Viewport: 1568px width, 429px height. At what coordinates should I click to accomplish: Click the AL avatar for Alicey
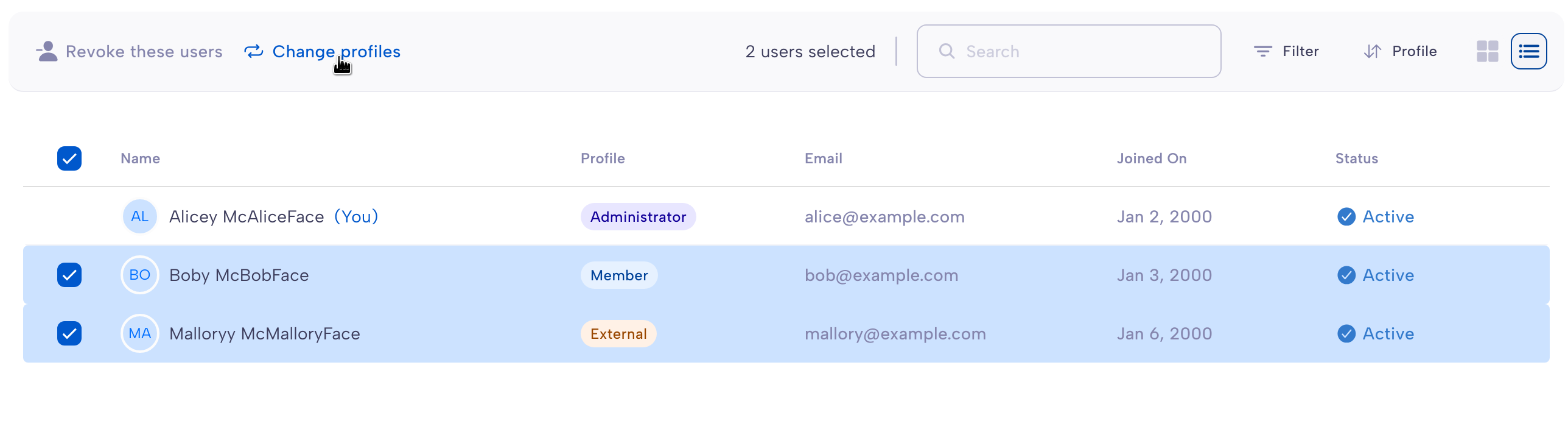click(140, 216)
